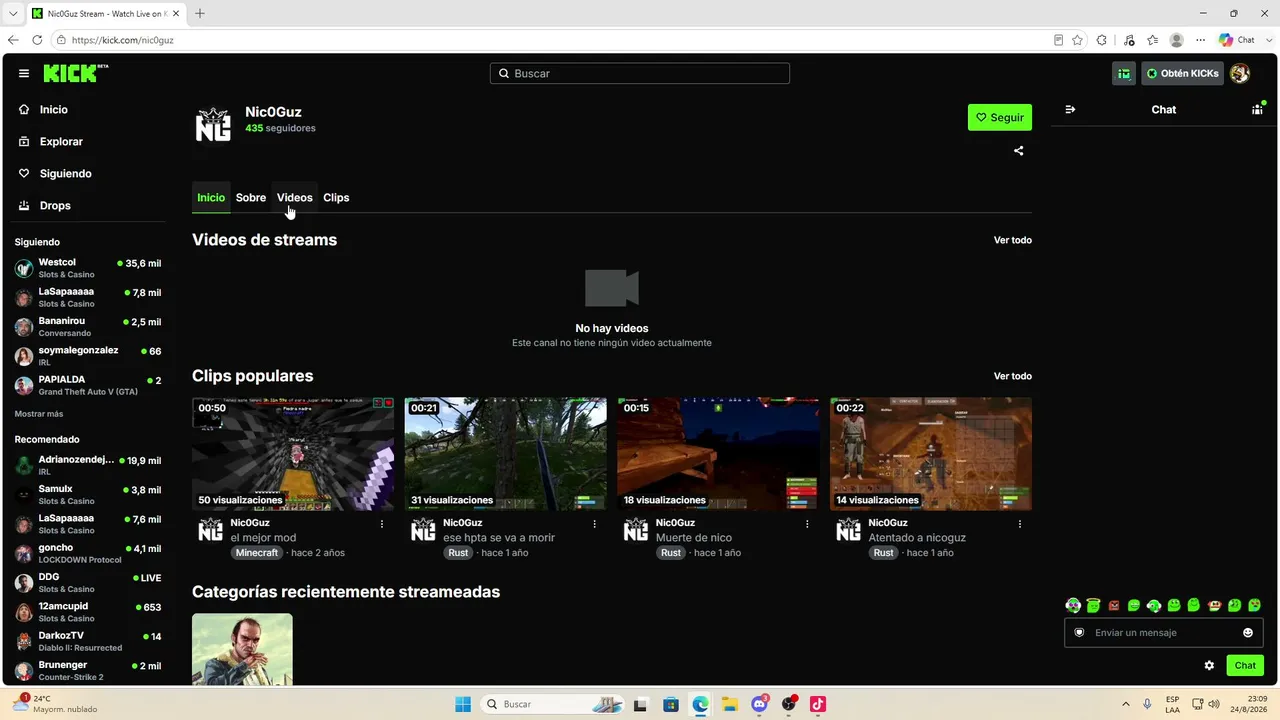Viewport: 1280px width, 720px height.
Task: Play the 'el mejor mod' clip thumbnail
Action: coord(293,454)
